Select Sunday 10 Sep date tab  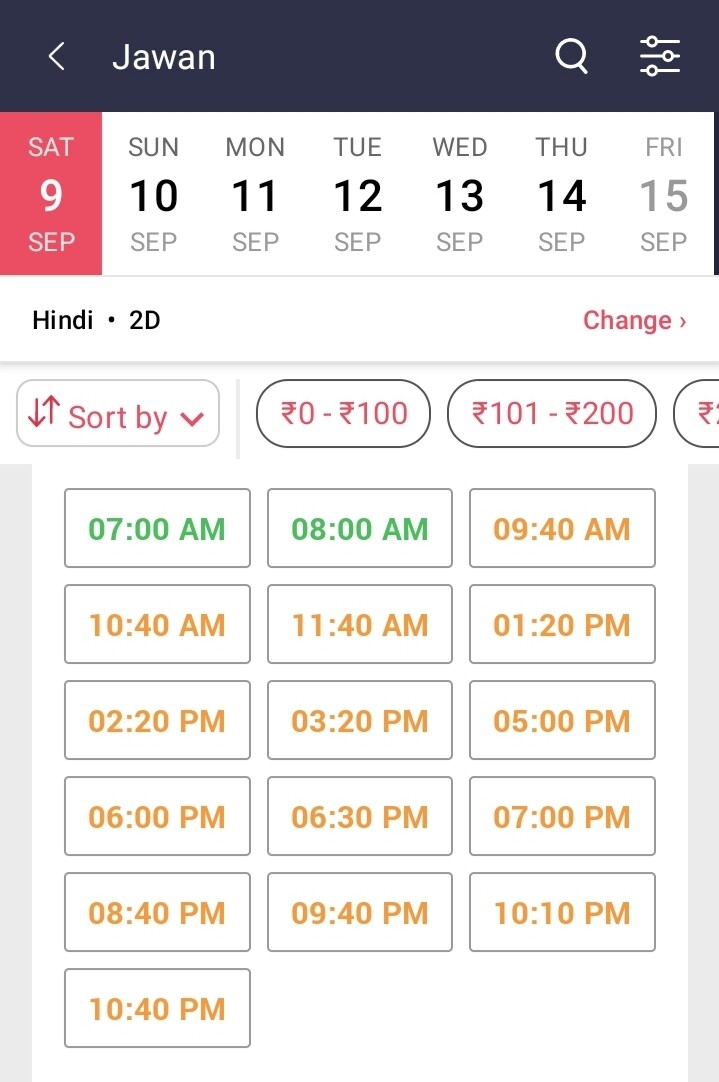pos(154,194)
